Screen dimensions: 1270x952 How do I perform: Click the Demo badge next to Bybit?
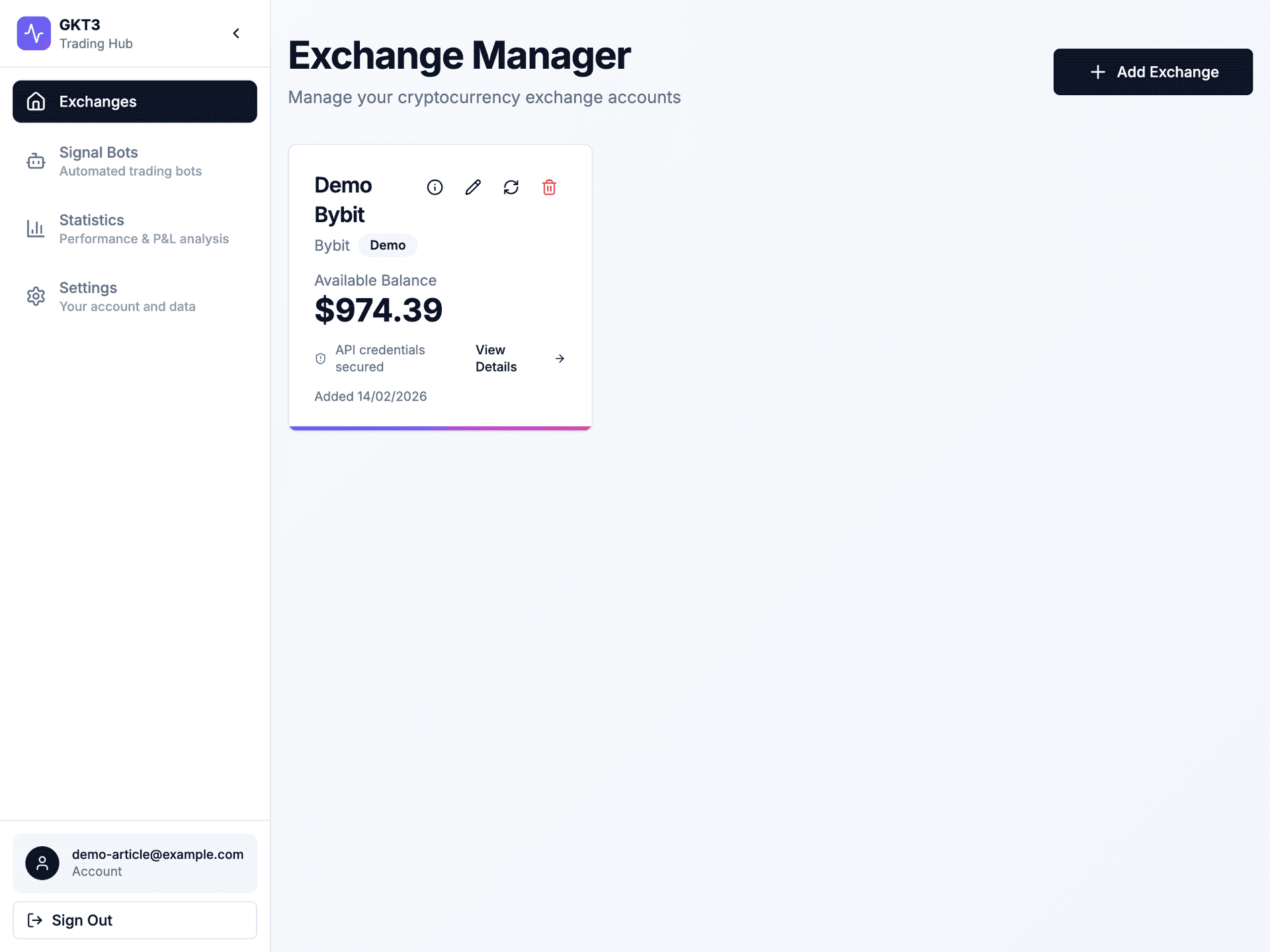(x=388, y=245)
